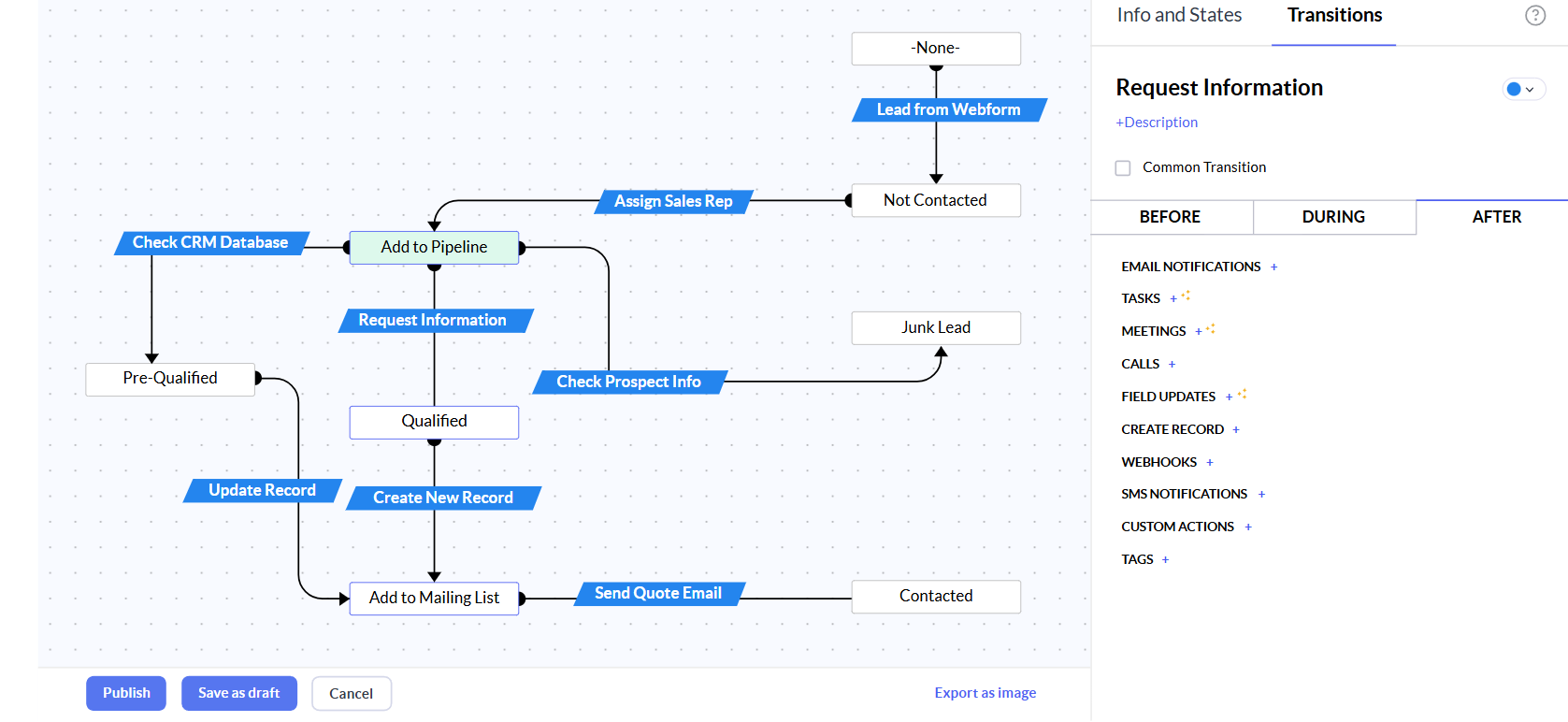1568x722 pixels.
Task: Select the Qualified state box
Action: click(x=434, y=423)
